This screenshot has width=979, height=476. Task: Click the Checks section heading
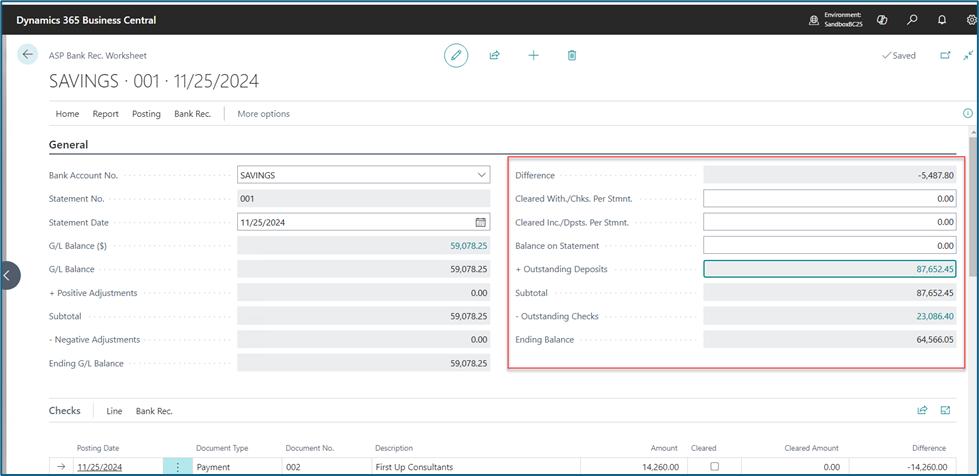65,410
